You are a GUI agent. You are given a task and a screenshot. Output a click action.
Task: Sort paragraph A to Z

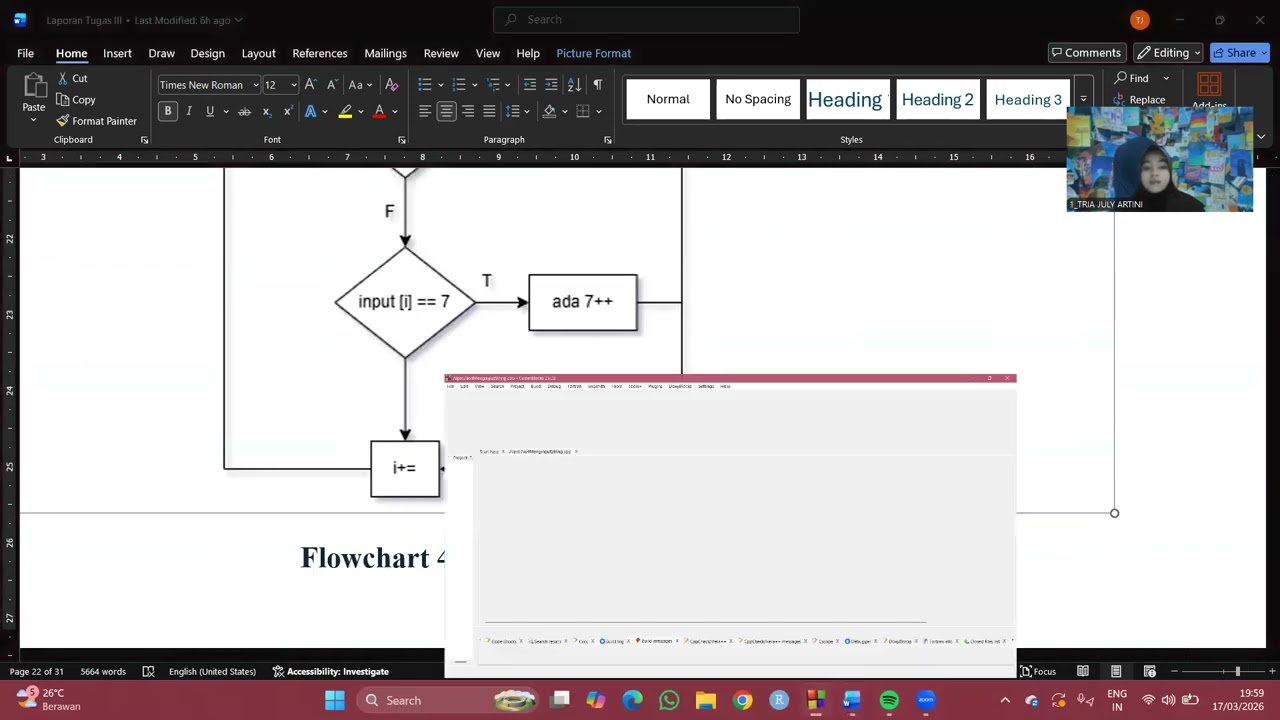(x=574, y=85)
